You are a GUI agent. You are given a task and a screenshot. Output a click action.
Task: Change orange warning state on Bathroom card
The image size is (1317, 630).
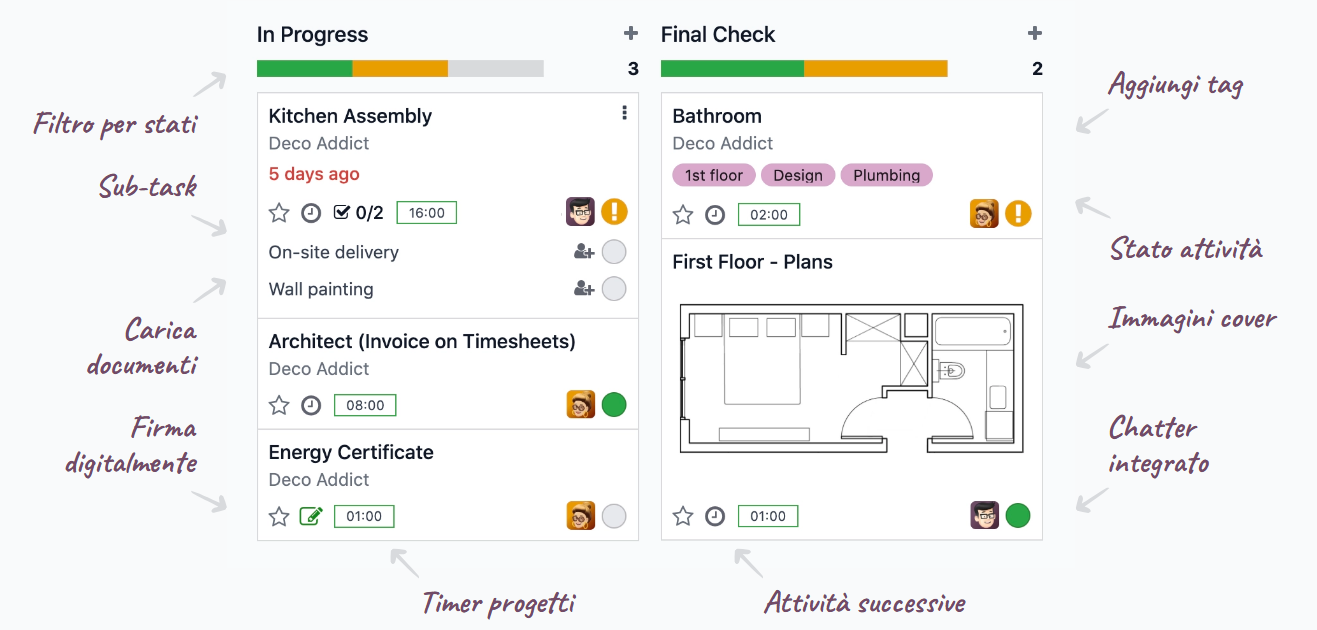tap(1018, 214)
